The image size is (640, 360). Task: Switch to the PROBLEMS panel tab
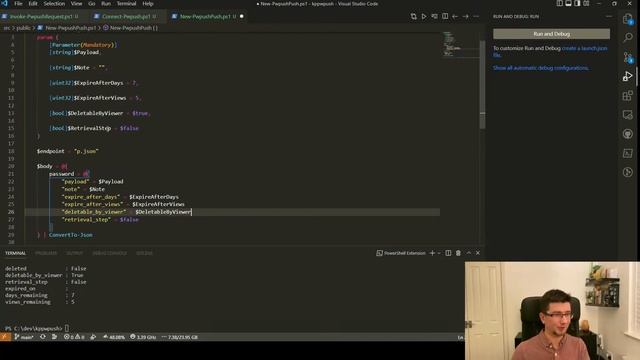click(46, 253)
